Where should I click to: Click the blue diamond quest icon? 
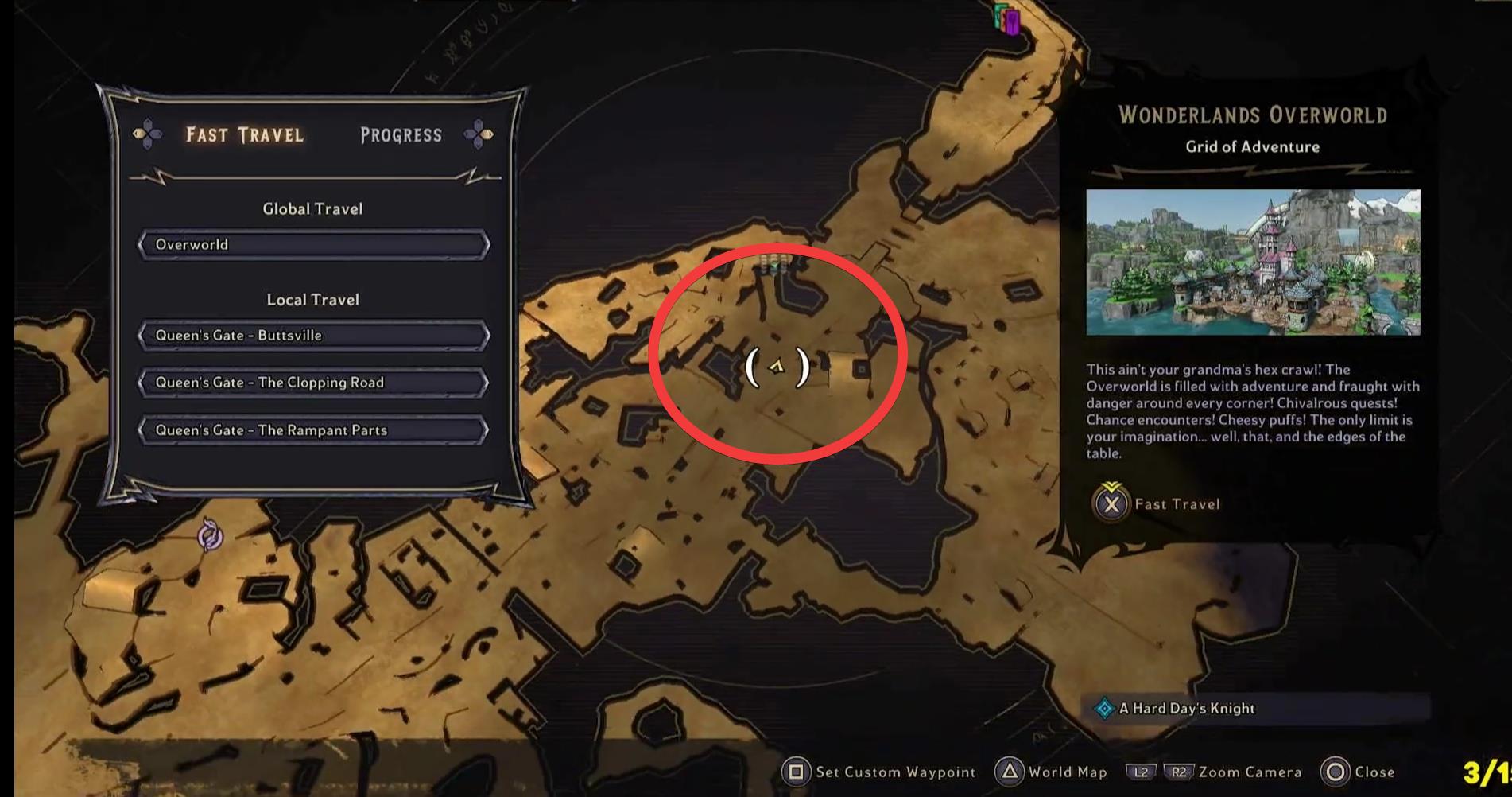pyautogui.click(x=1104, y=708)
